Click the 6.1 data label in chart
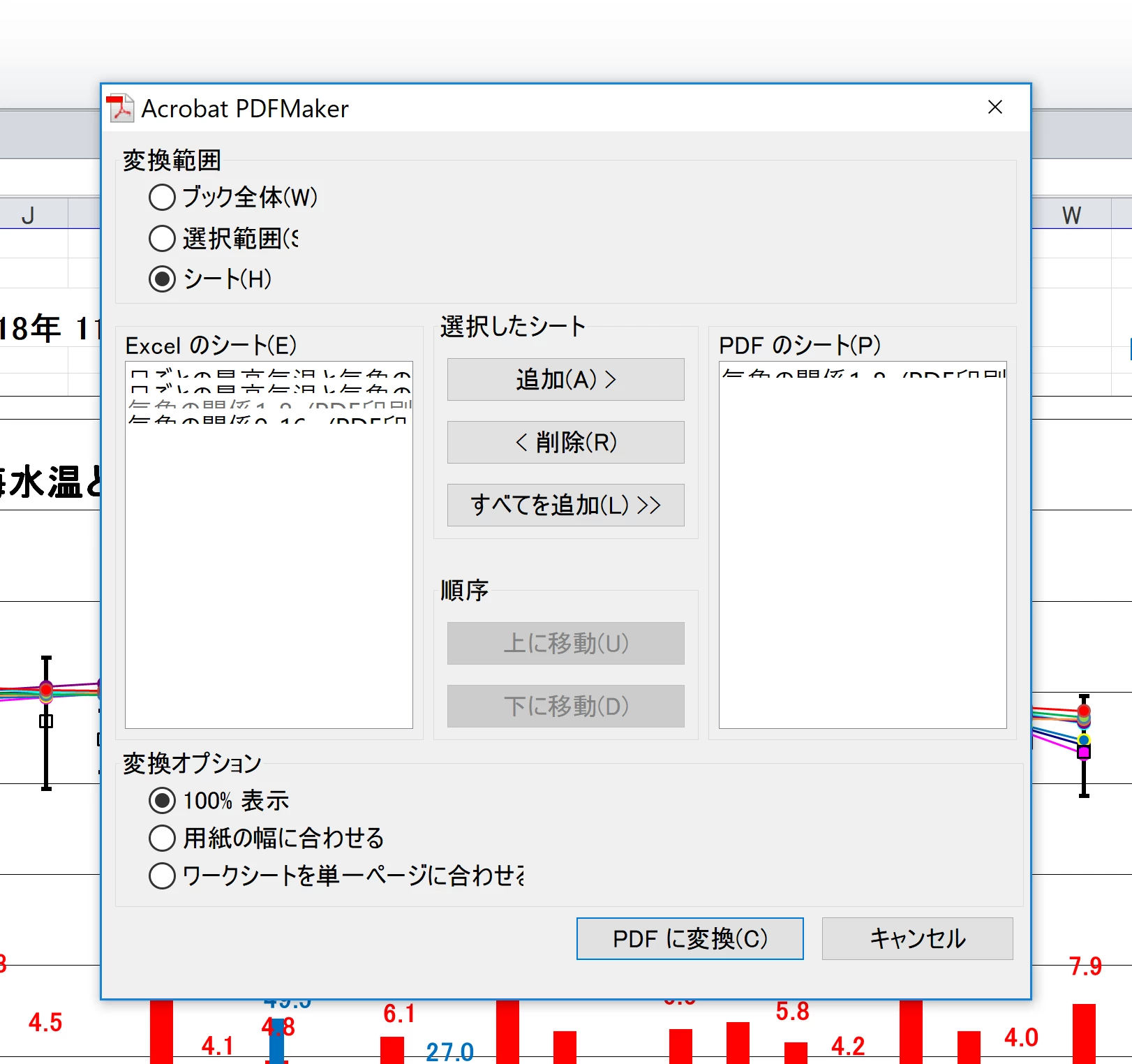This screenshot has height=1064, width=1132. click(399, 1013)
